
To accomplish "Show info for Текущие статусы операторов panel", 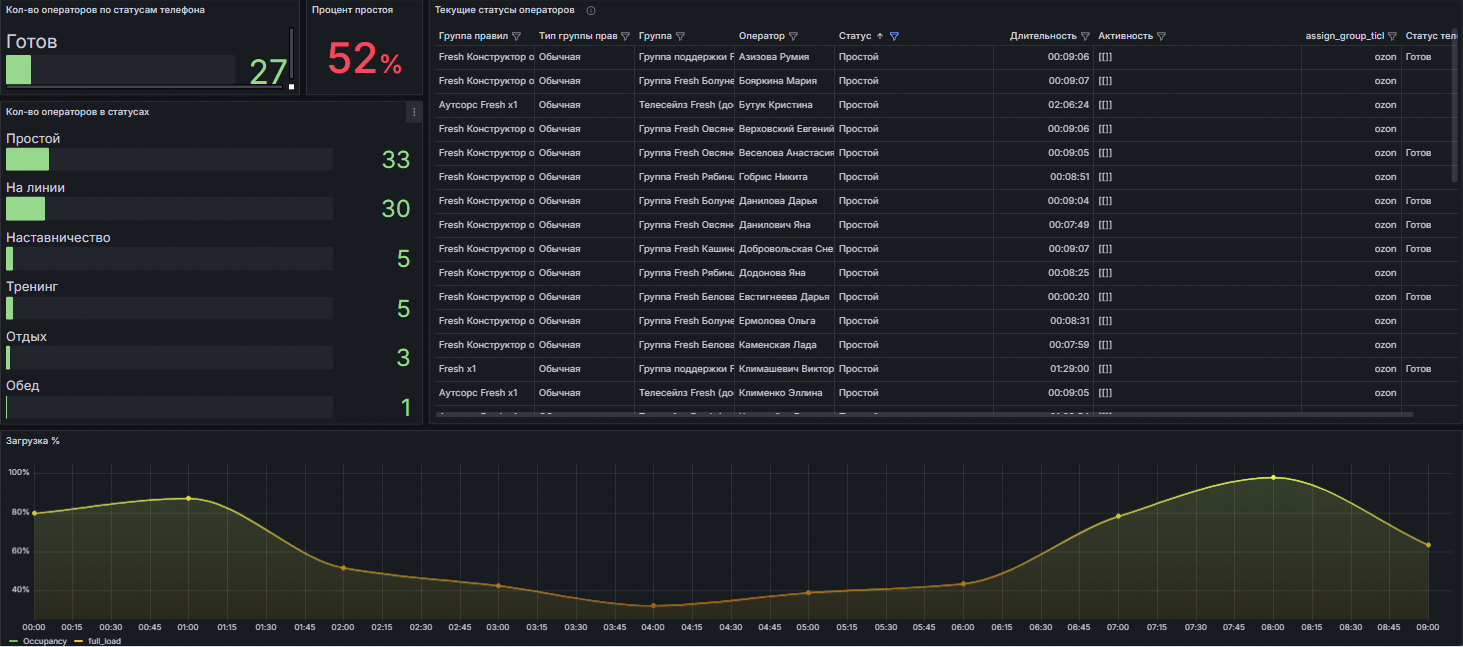I will coord(591,10).
